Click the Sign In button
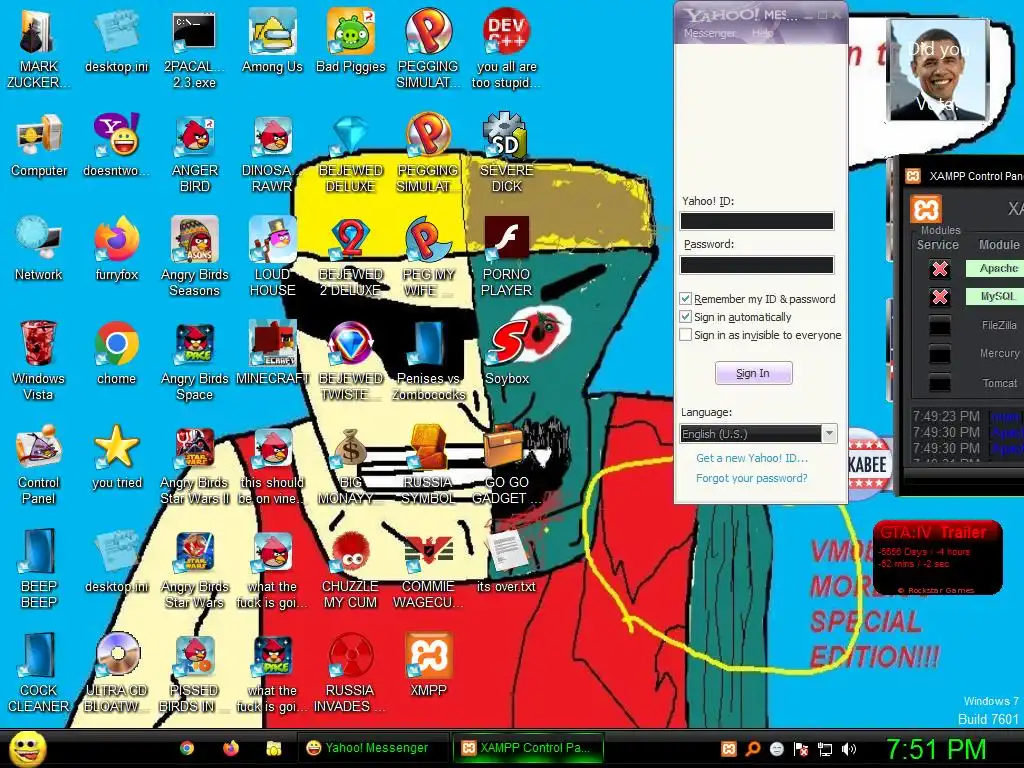Image resolution: width=1024 pixels, height=768 pixels. pos(753,373)
